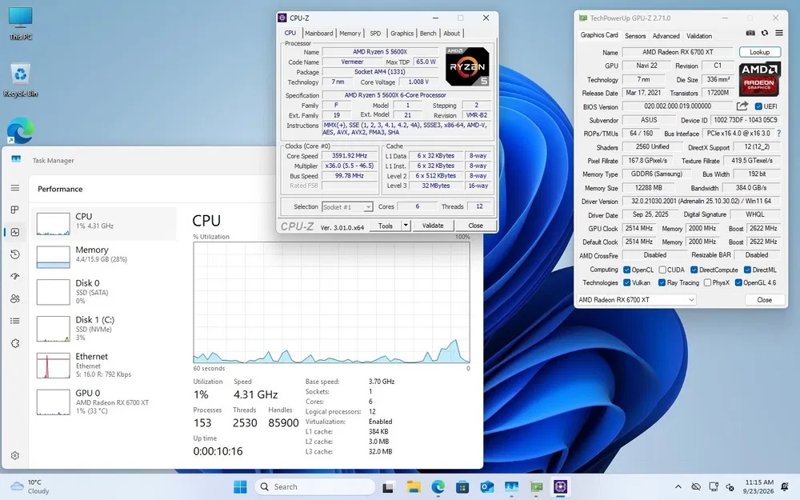Open Sensors tab in GPU-Z
This screenshot has height=500, width=800.
tap(635, 36)
